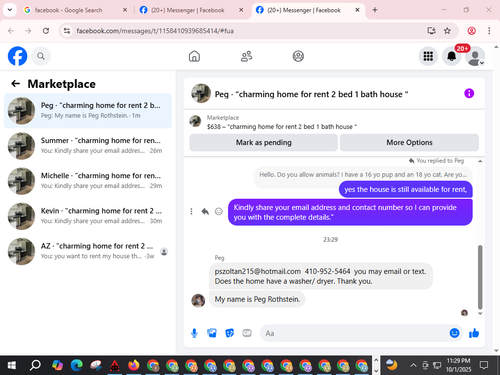Go to Facebook Home icon
Image resolution: width=500 pixels, height=375 pixels.
[194, 56]
